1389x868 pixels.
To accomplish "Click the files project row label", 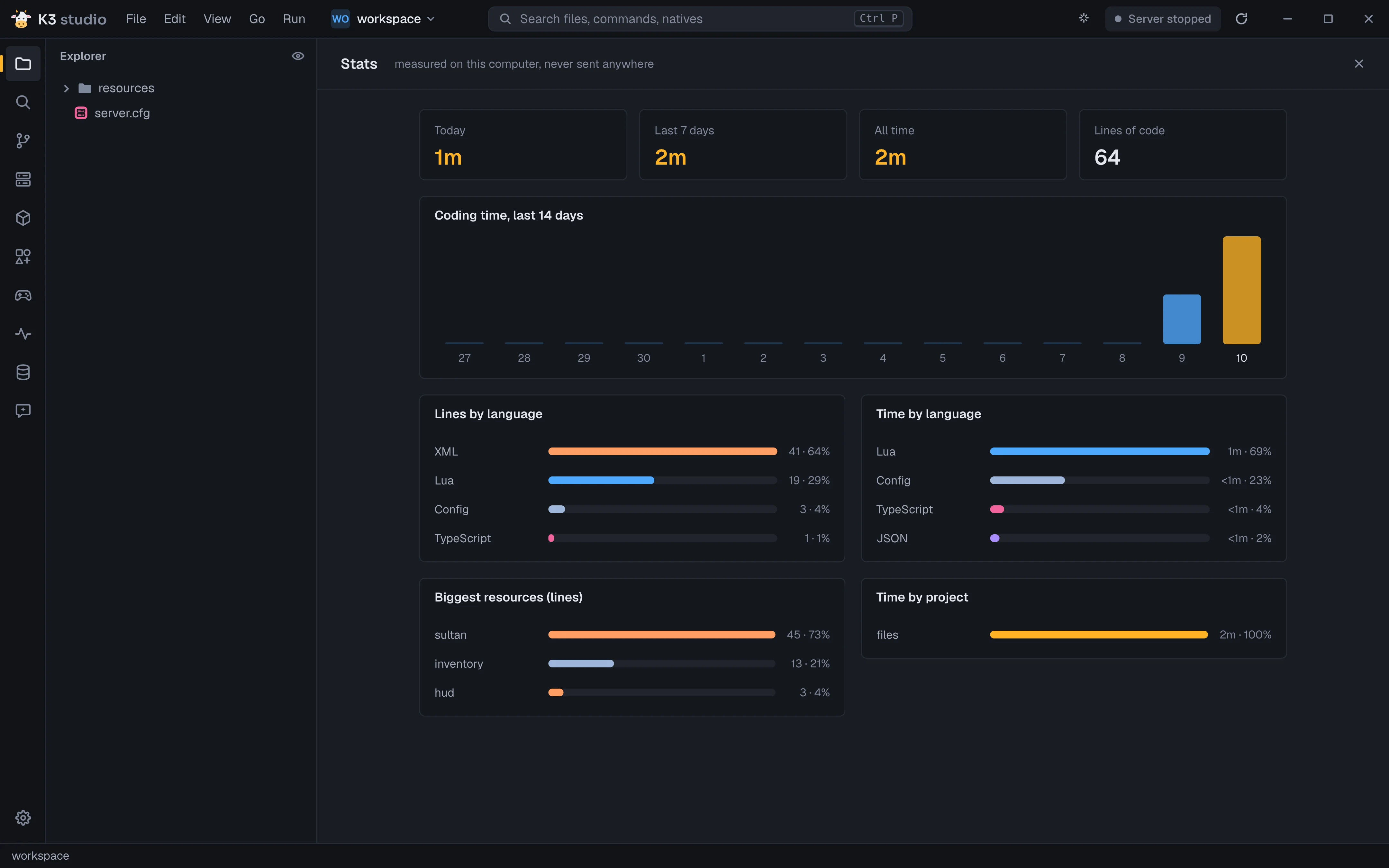I will (887, 635).
